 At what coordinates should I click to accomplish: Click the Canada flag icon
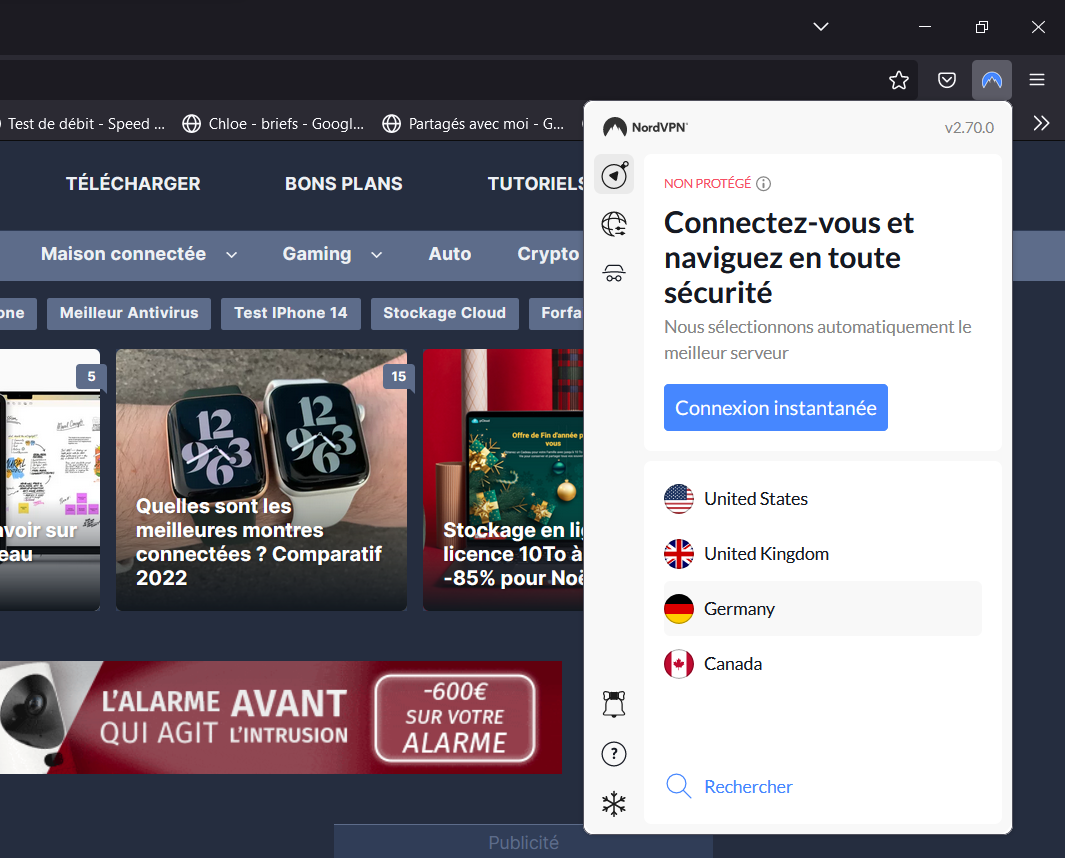(679, 664)
